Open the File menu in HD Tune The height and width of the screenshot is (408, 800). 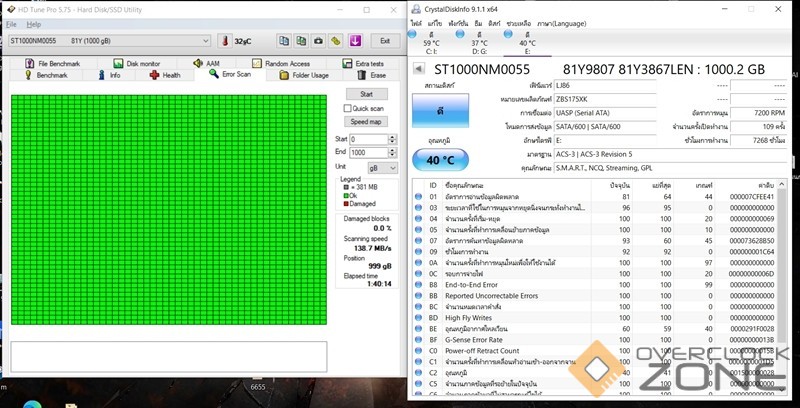11,23
